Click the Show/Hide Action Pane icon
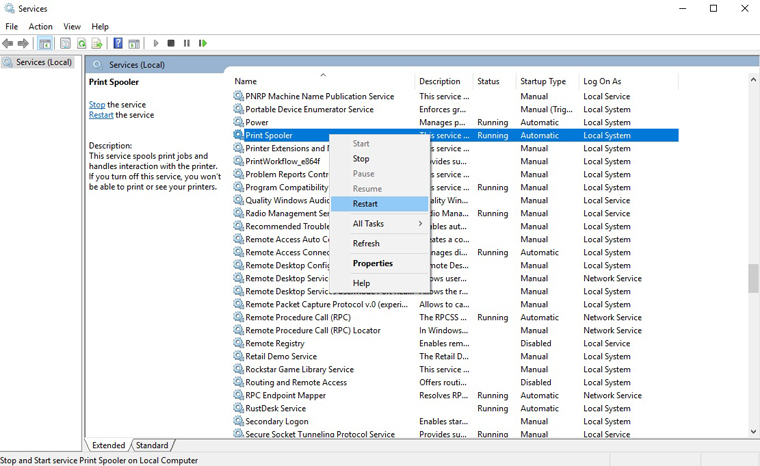This screenshot has height=466, width=760. click(x=134, y=44)
